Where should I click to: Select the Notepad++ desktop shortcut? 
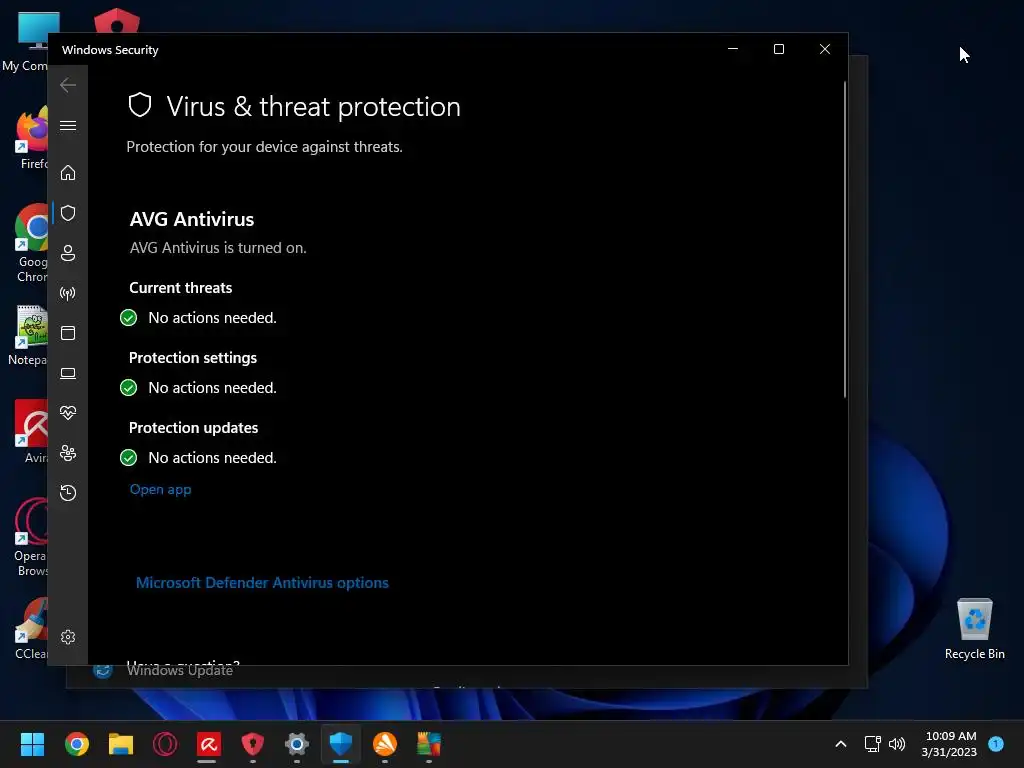pyautogui.click(x=27, y=335)
